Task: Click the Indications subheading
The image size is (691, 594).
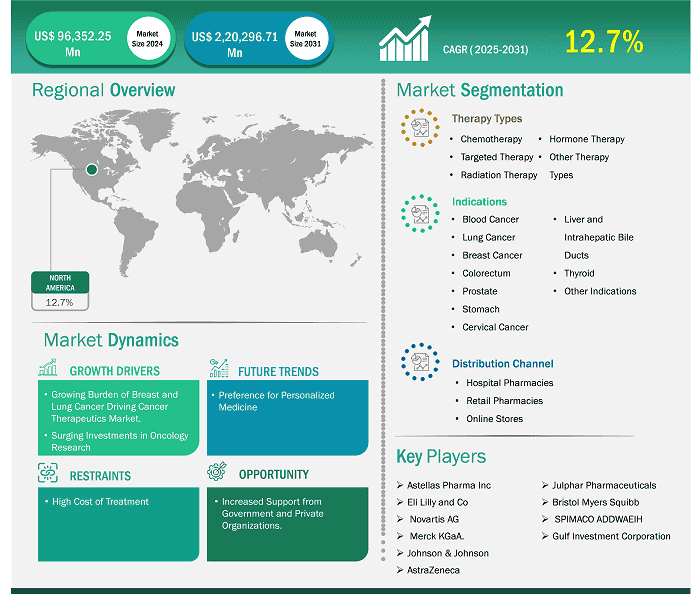Action: click(x=479, y=202)
